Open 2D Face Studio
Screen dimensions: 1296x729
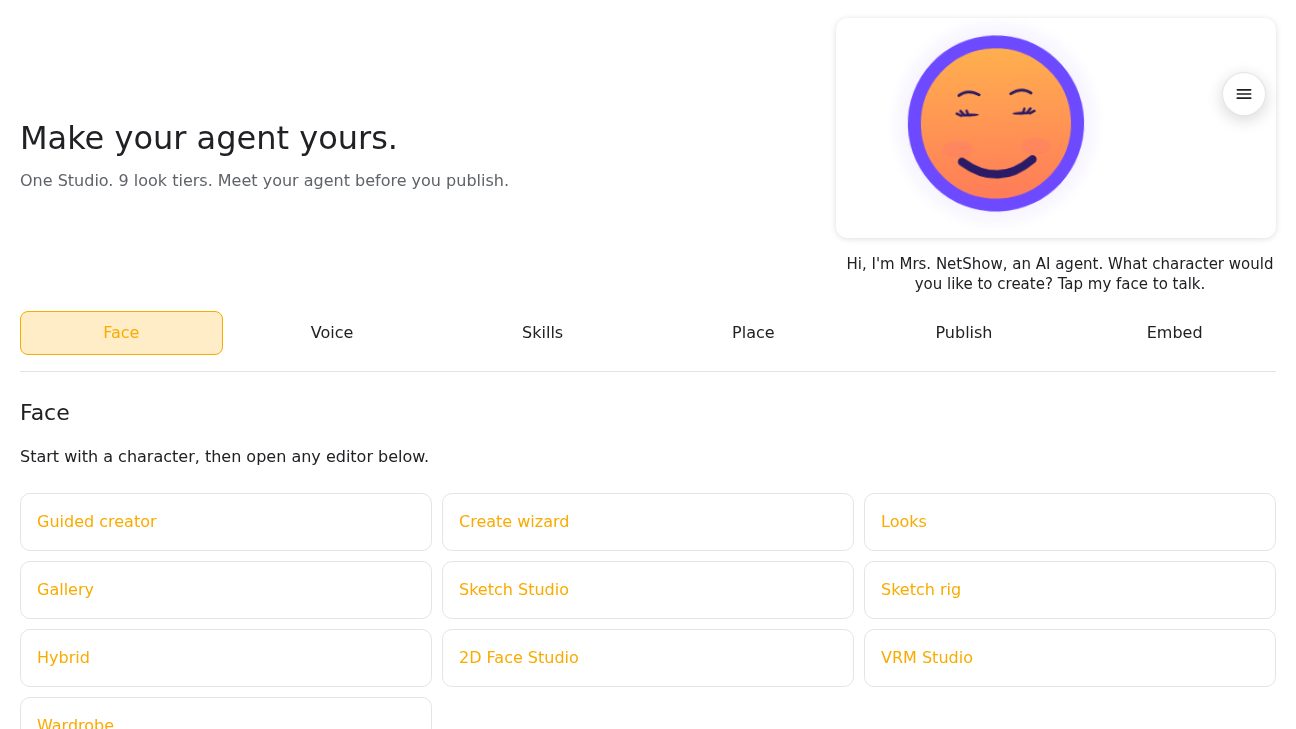[648, 658]
